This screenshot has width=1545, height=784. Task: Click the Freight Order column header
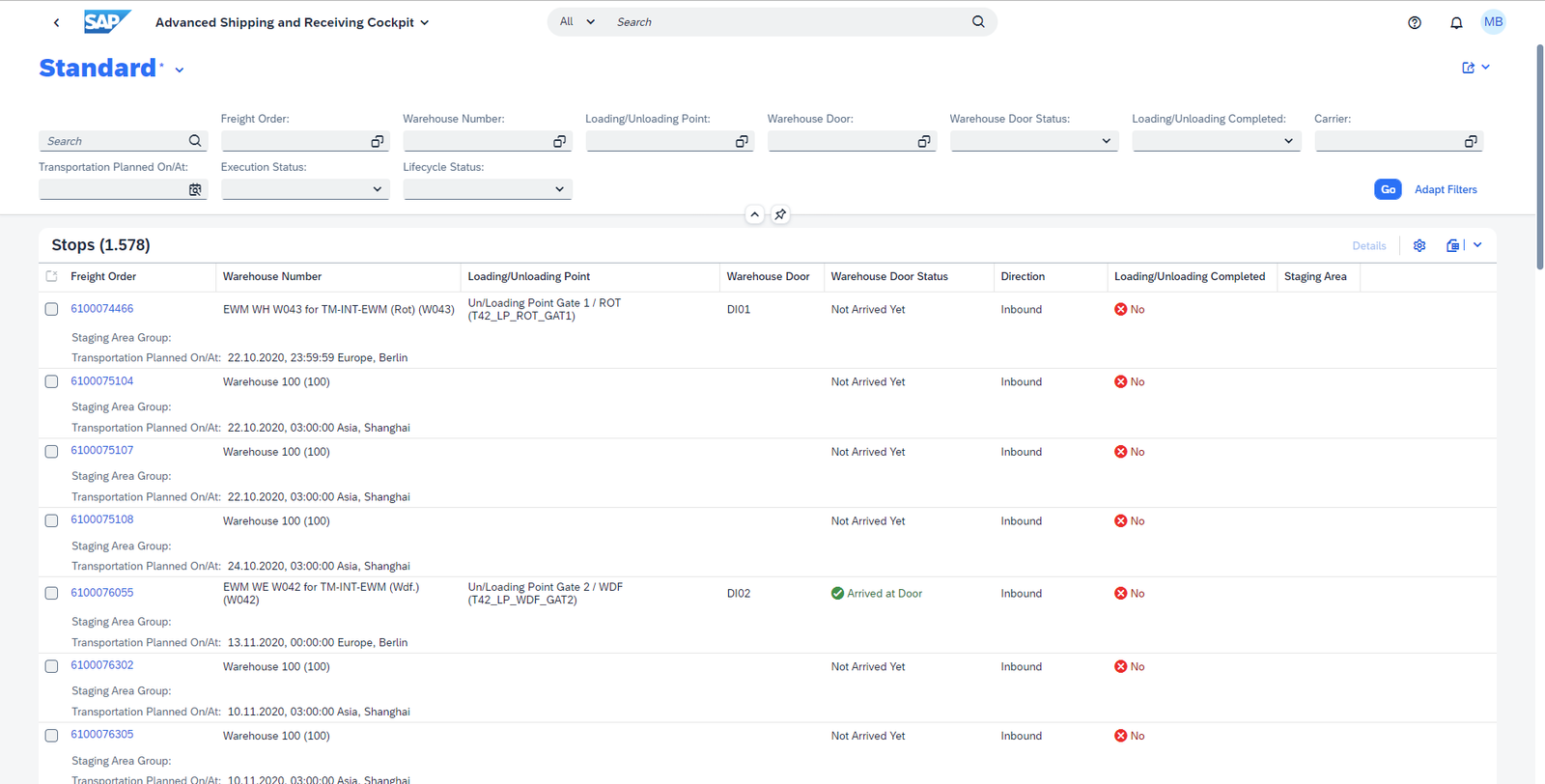tap(103, 276)
